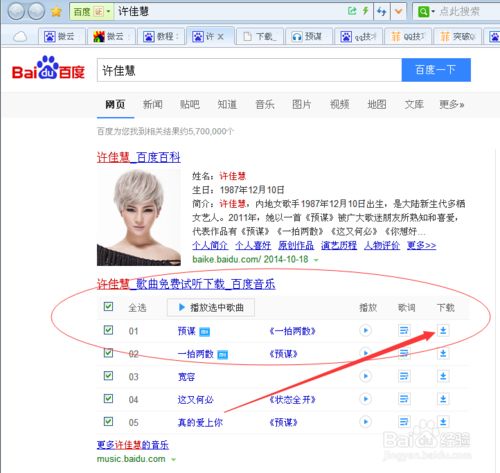Uncheck the checkbox for song 04
The height and width of the screenshot is (473, 500).
[x=108, y=398]
